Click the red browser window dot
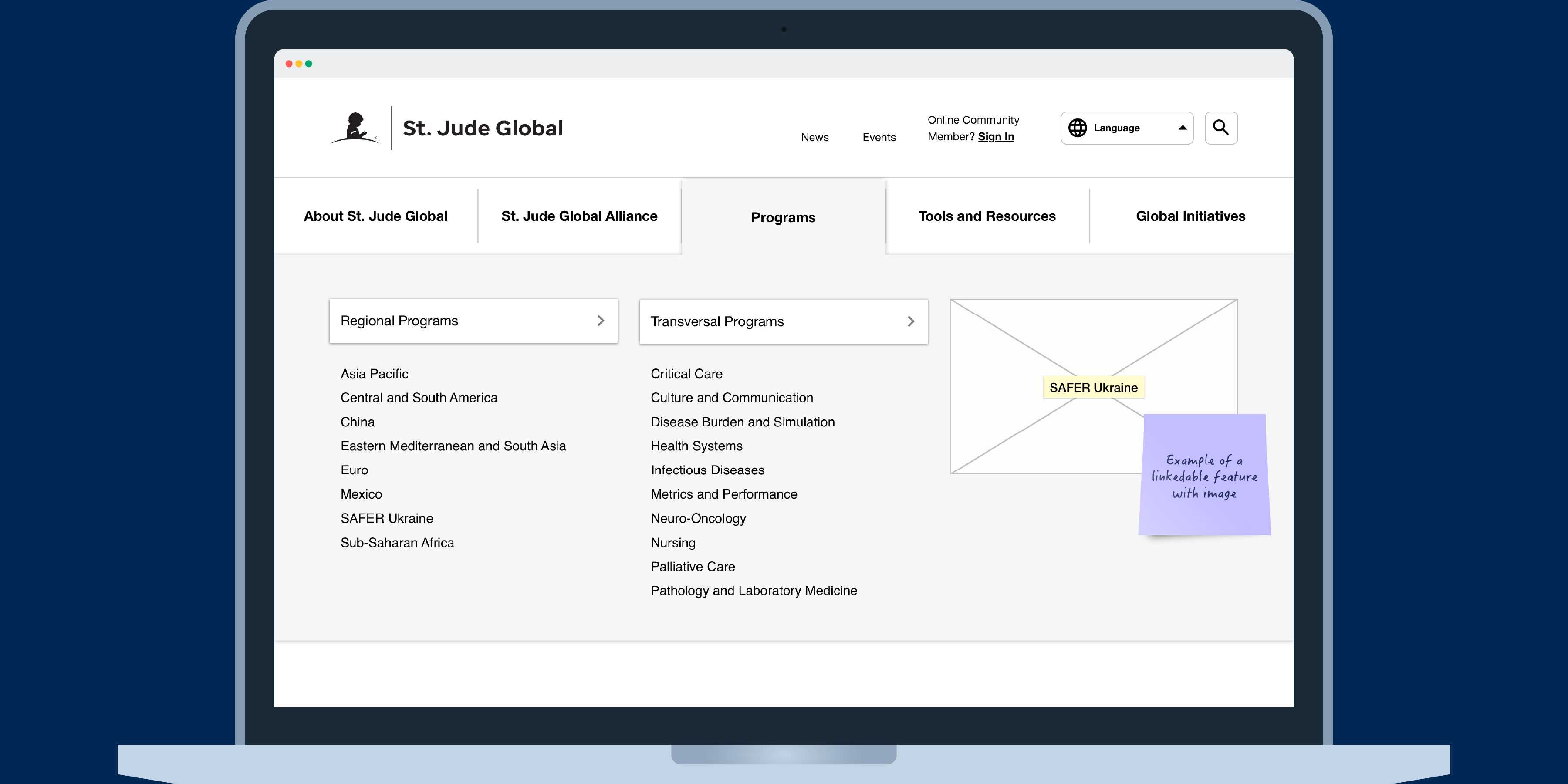 pyautogui.click(x=289, y=64)
